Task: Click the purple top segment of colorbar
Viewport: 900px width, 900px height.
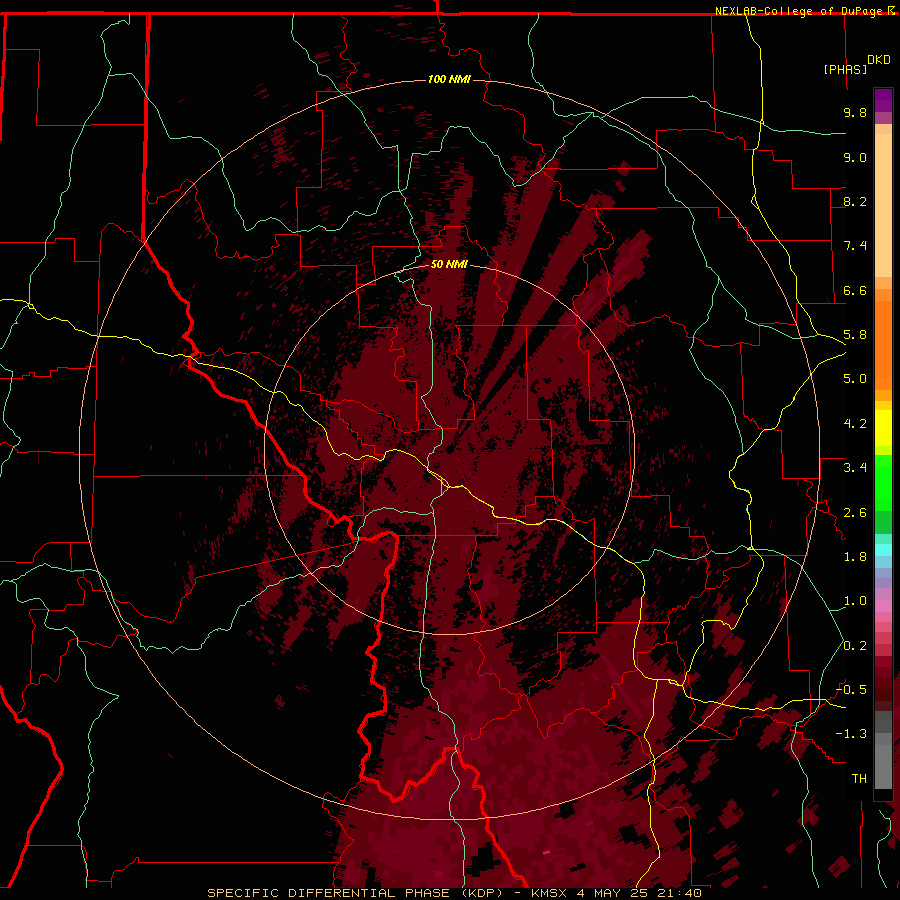Action: [883, 101]
